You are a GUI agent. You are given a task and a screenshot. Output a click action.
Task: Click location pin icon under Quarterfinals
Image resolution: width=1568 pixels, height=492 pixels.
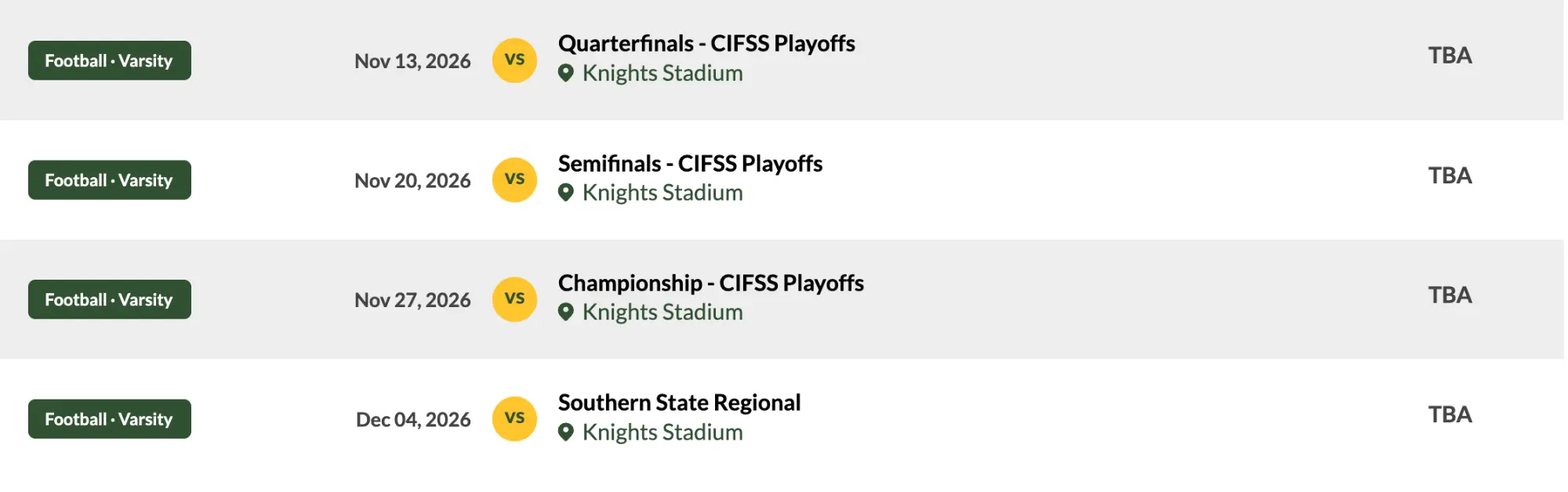pyautogui.click(x=566, y=74)
